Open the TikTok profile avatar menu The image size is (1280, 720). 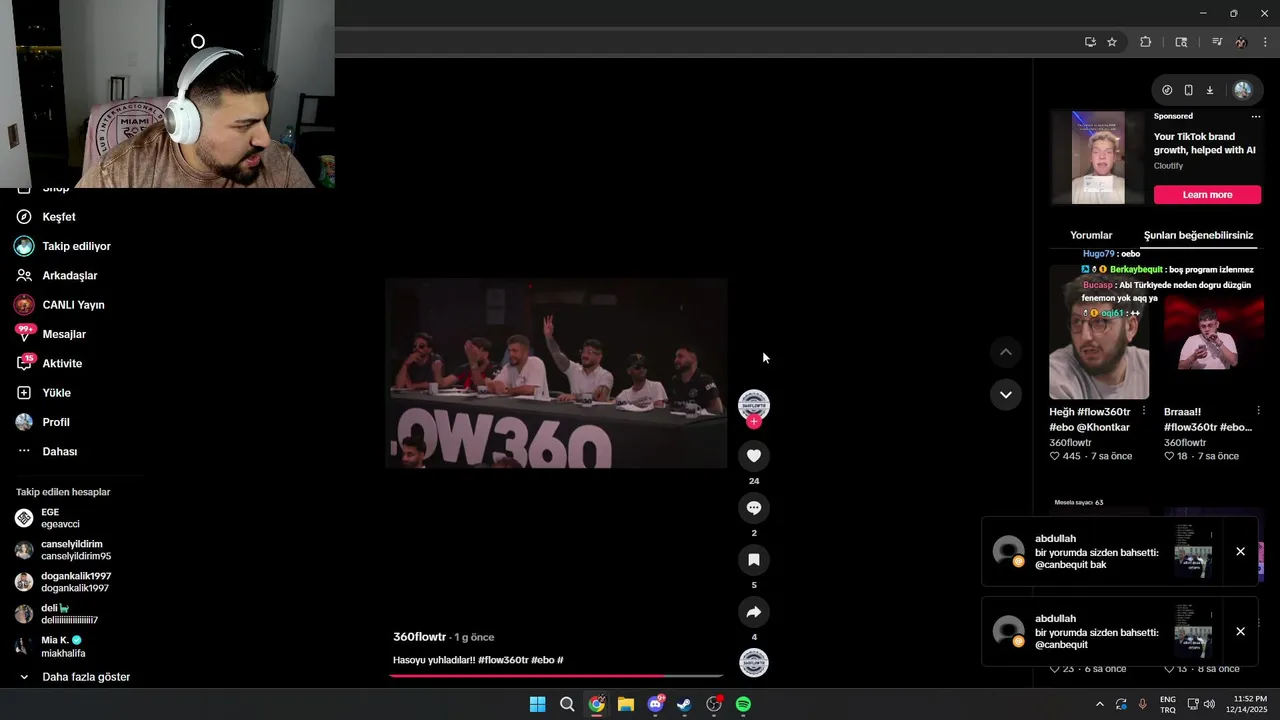[1243, 90]
